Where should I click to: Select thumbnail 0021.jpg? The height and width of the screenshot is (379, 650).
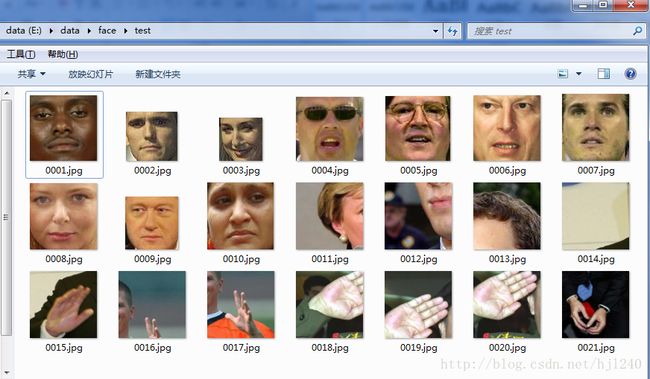596,305
